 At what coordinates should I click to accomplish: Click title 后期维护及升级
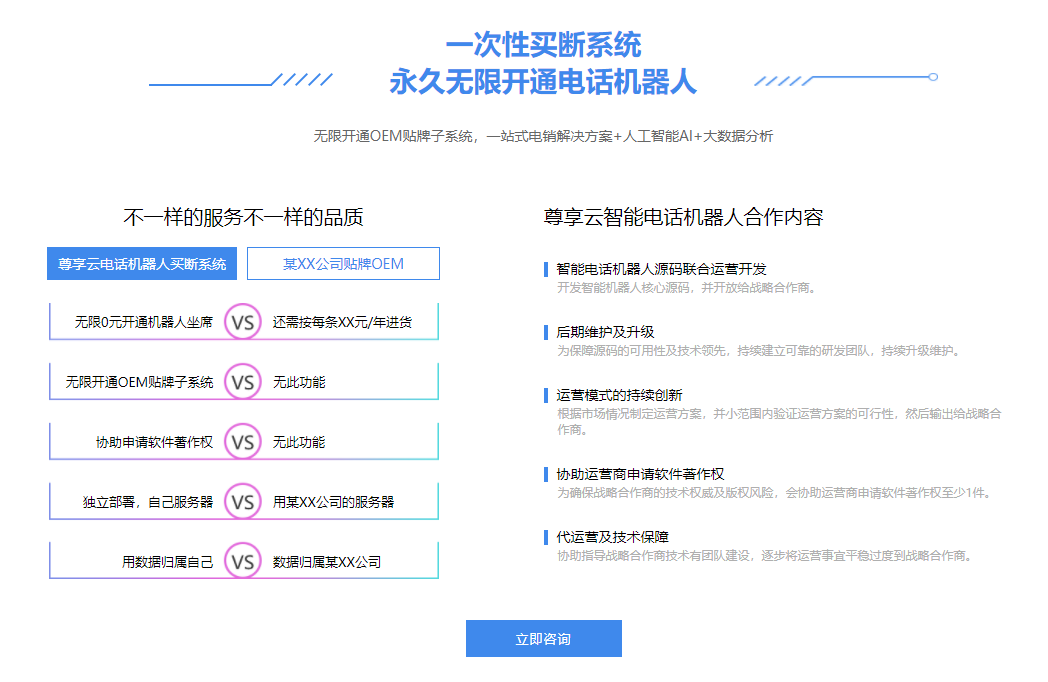(605, 332)
